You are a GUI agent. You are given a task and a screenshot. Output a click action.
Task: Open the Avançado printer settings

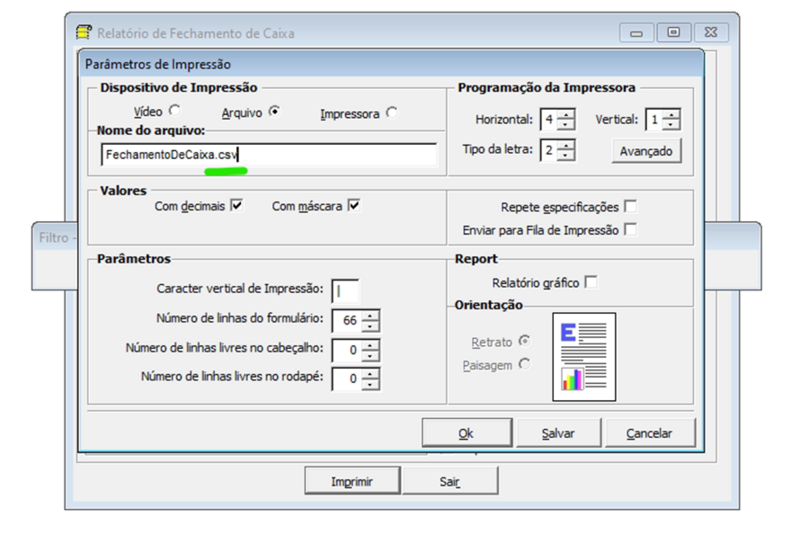coord(646,151)
